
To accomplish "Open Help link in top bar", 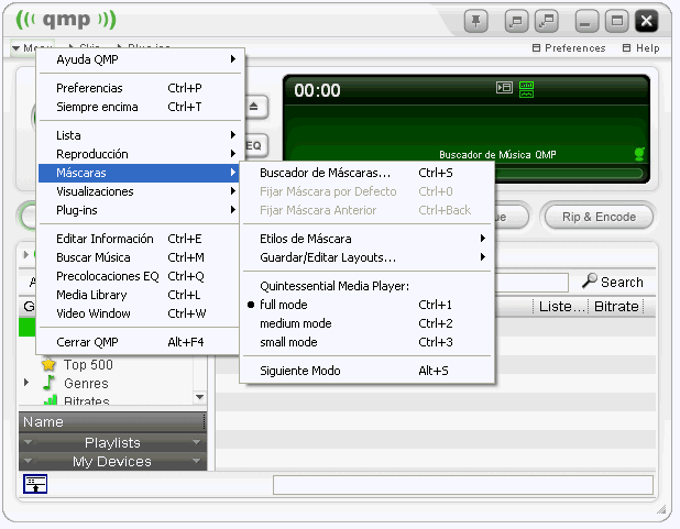I will click(x=641, y=48).
